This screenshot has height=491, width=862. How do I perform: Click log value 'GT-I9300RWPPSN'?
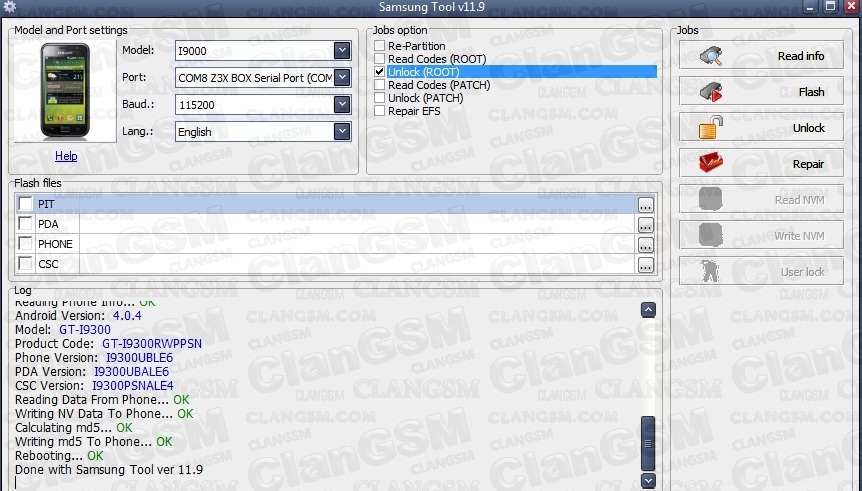tap(152, 344)
